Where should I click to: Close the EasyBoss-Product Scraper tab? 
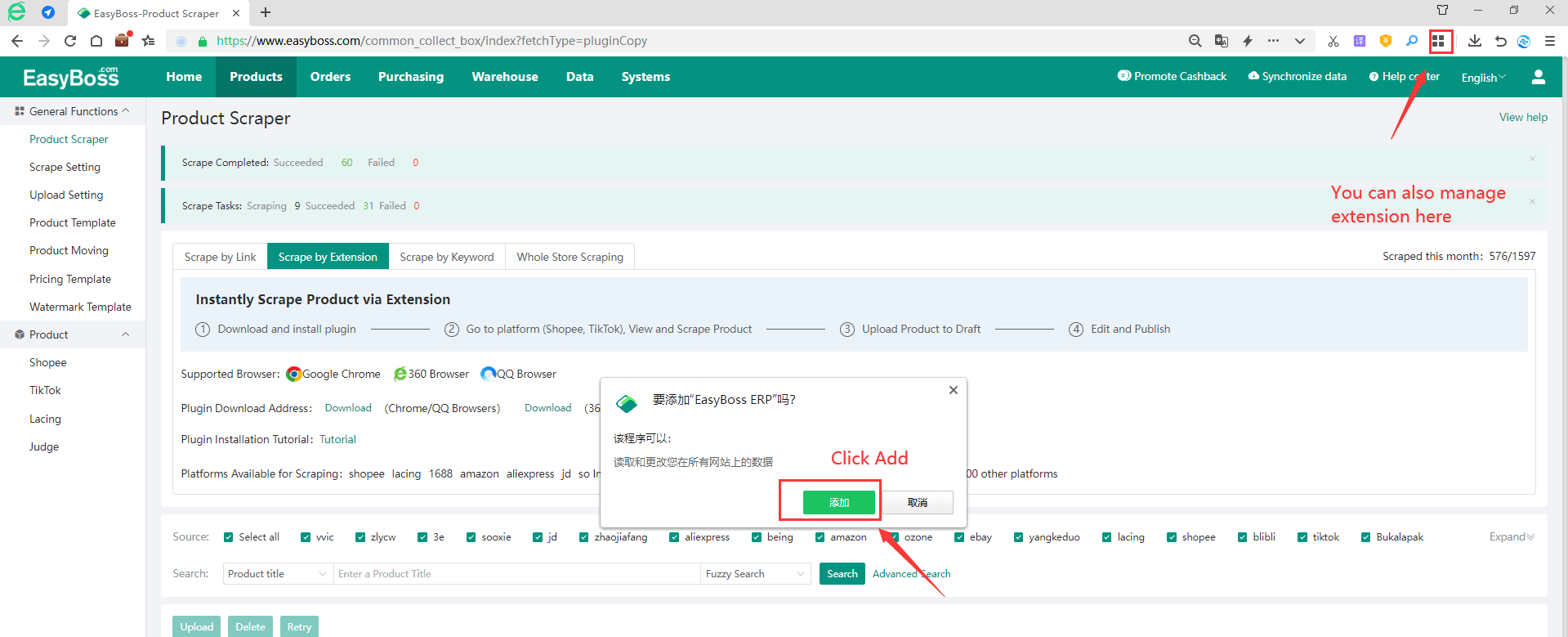236,13
